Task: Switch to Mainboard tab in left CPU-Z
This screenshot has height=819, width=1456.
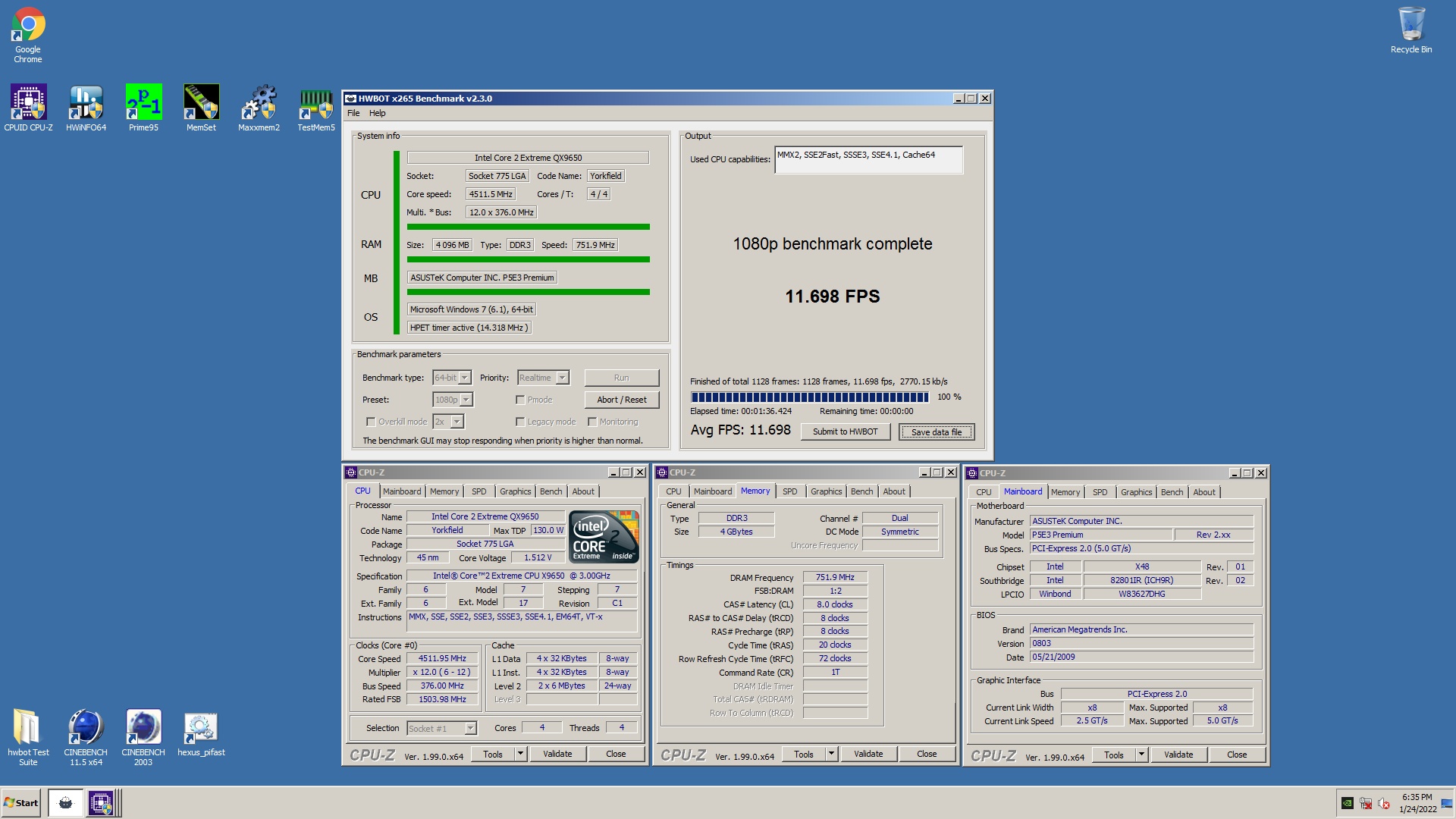Action: (x=401, y=491)
